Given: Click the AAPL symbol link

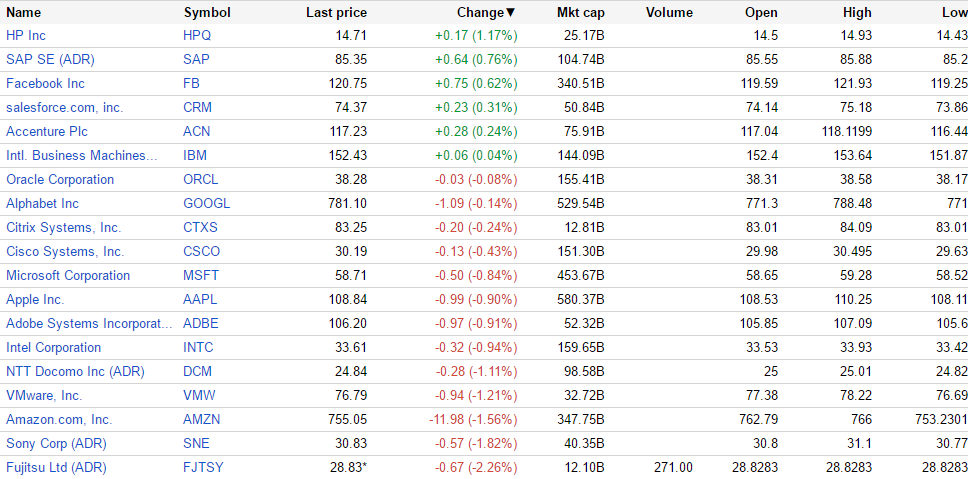Looking at the screenshot, I should click(201, 299).
